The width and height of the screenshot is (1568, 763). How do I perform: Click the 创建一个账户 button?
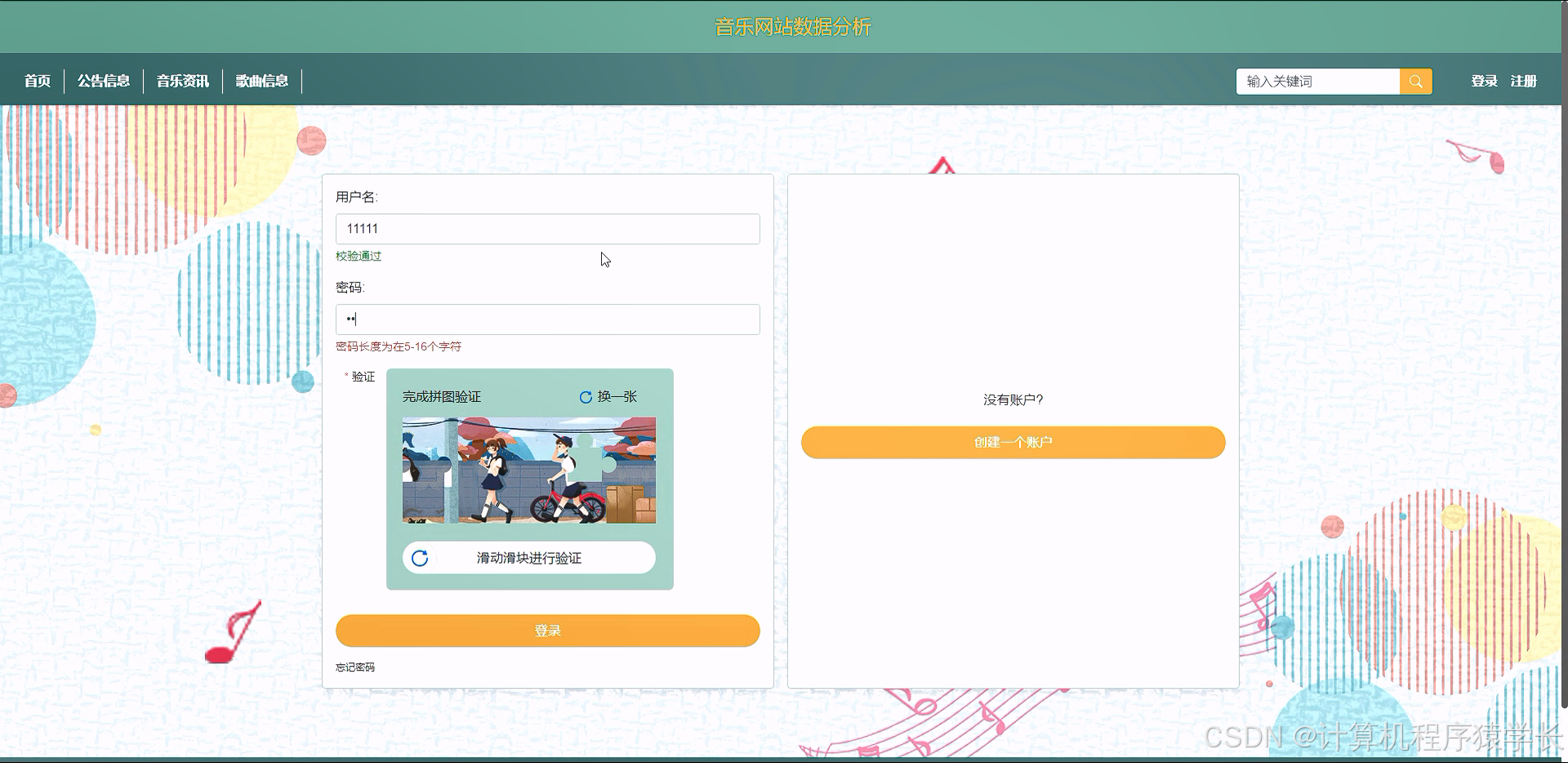click(x=1013, y=442)
